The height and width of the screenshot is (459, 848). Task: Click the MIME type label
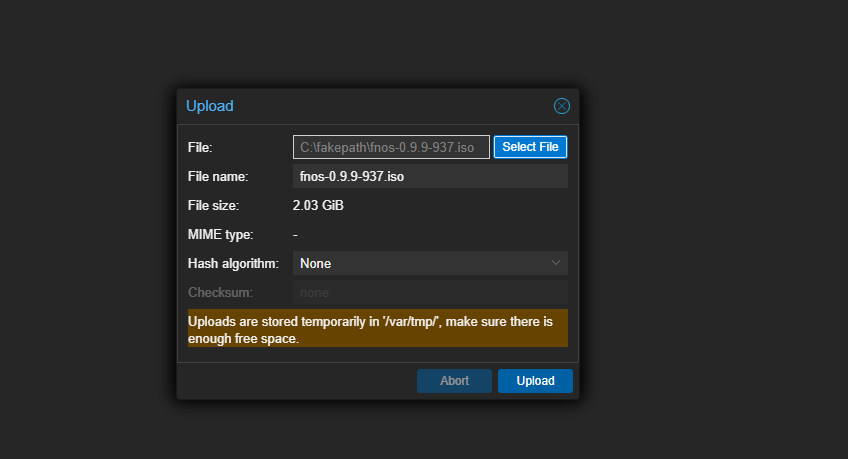[220, 235]
